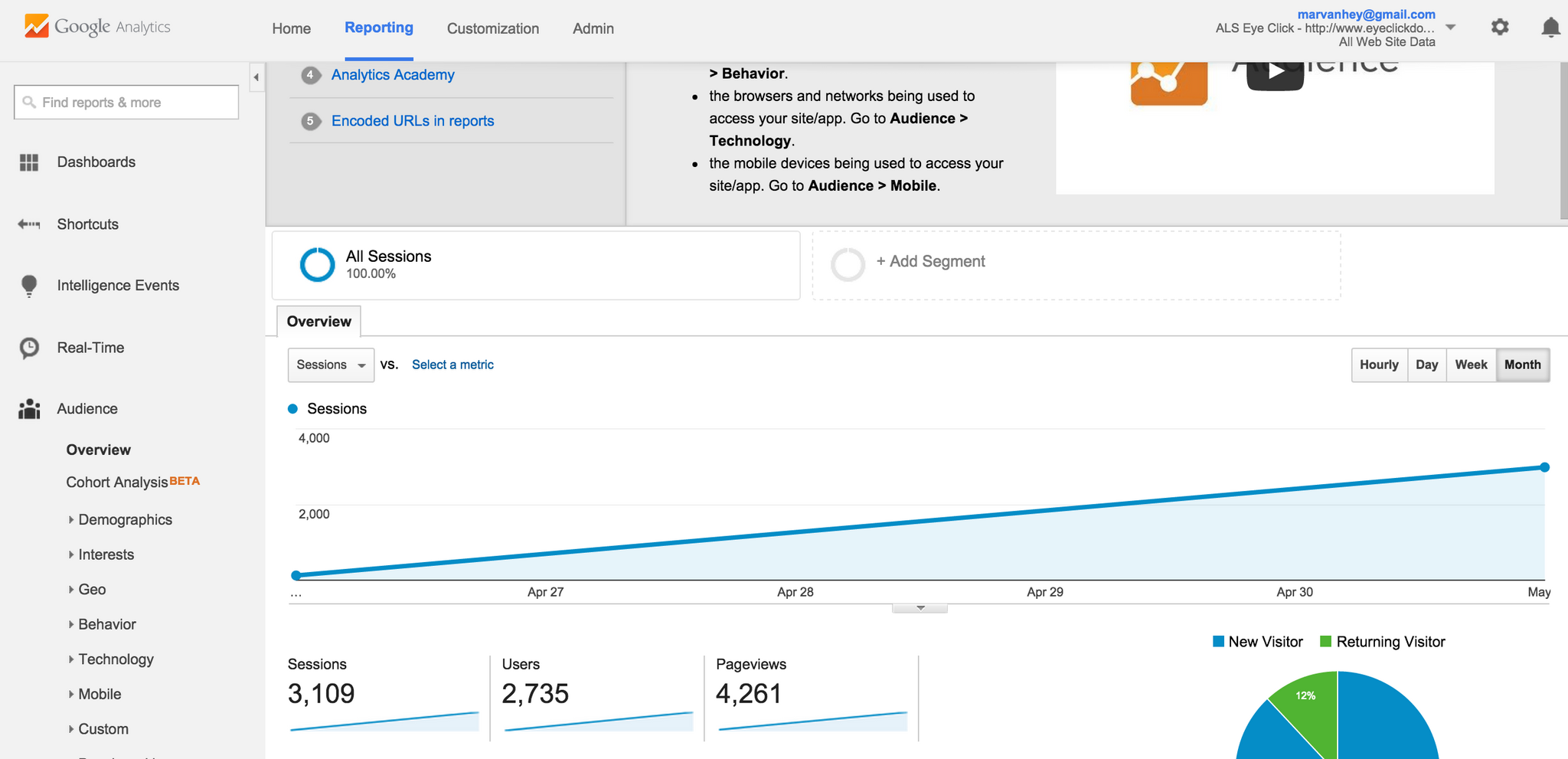
Task: Open the Sessions metric dropdown
Action: (331, 365)
